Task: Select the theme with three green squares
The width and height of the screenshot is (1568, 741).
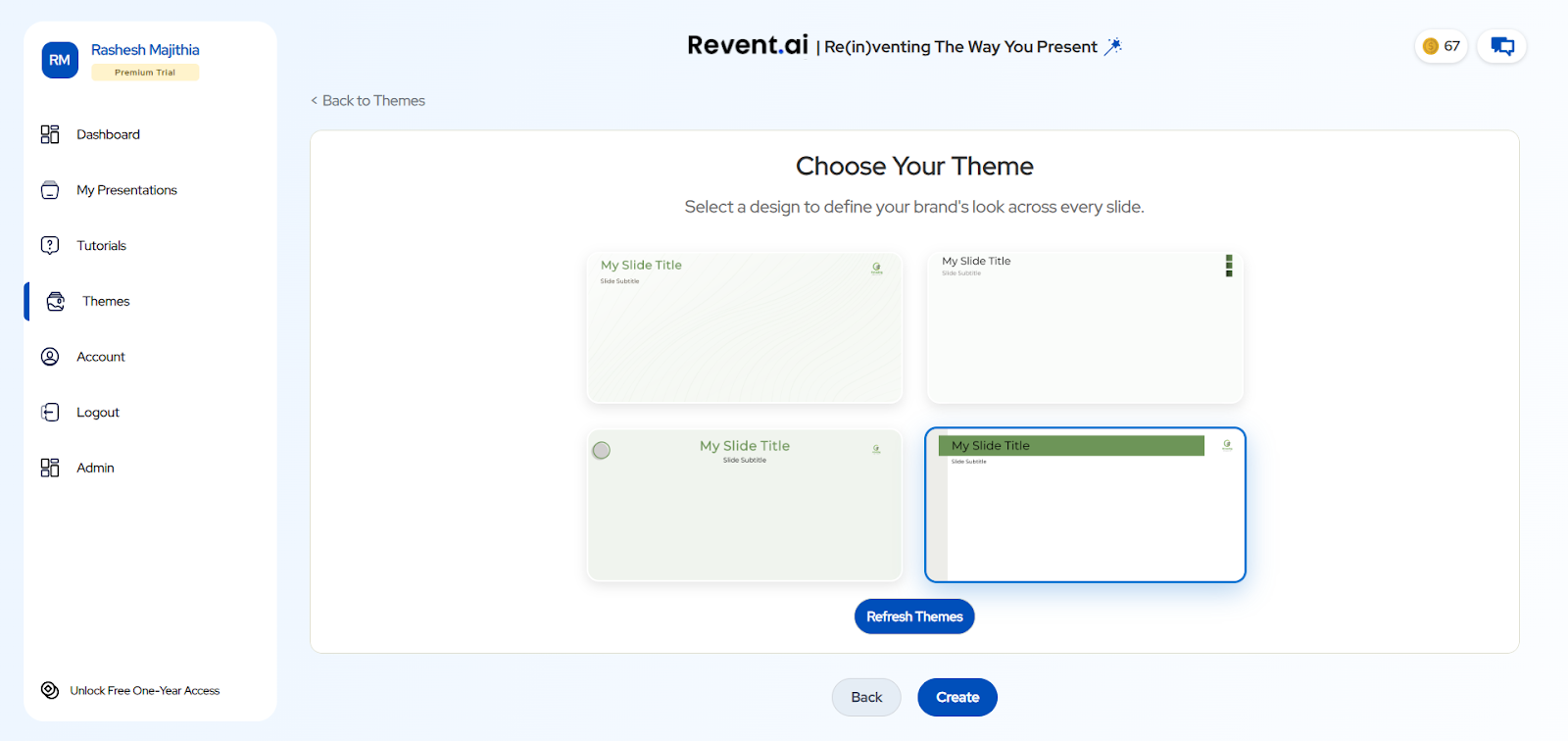Action: point(1085,328)
